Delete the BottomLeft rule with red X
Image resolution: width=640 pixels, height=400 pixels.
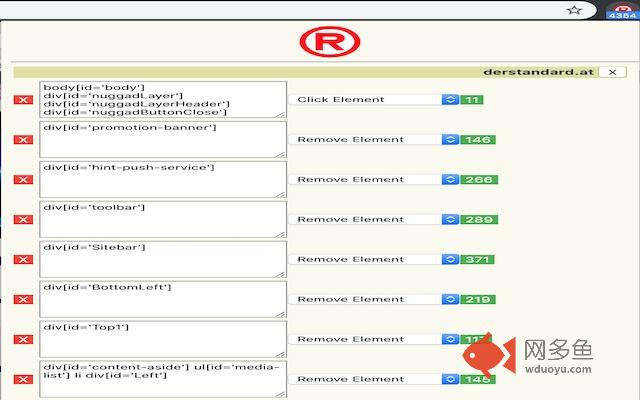[x=23, y=300]
